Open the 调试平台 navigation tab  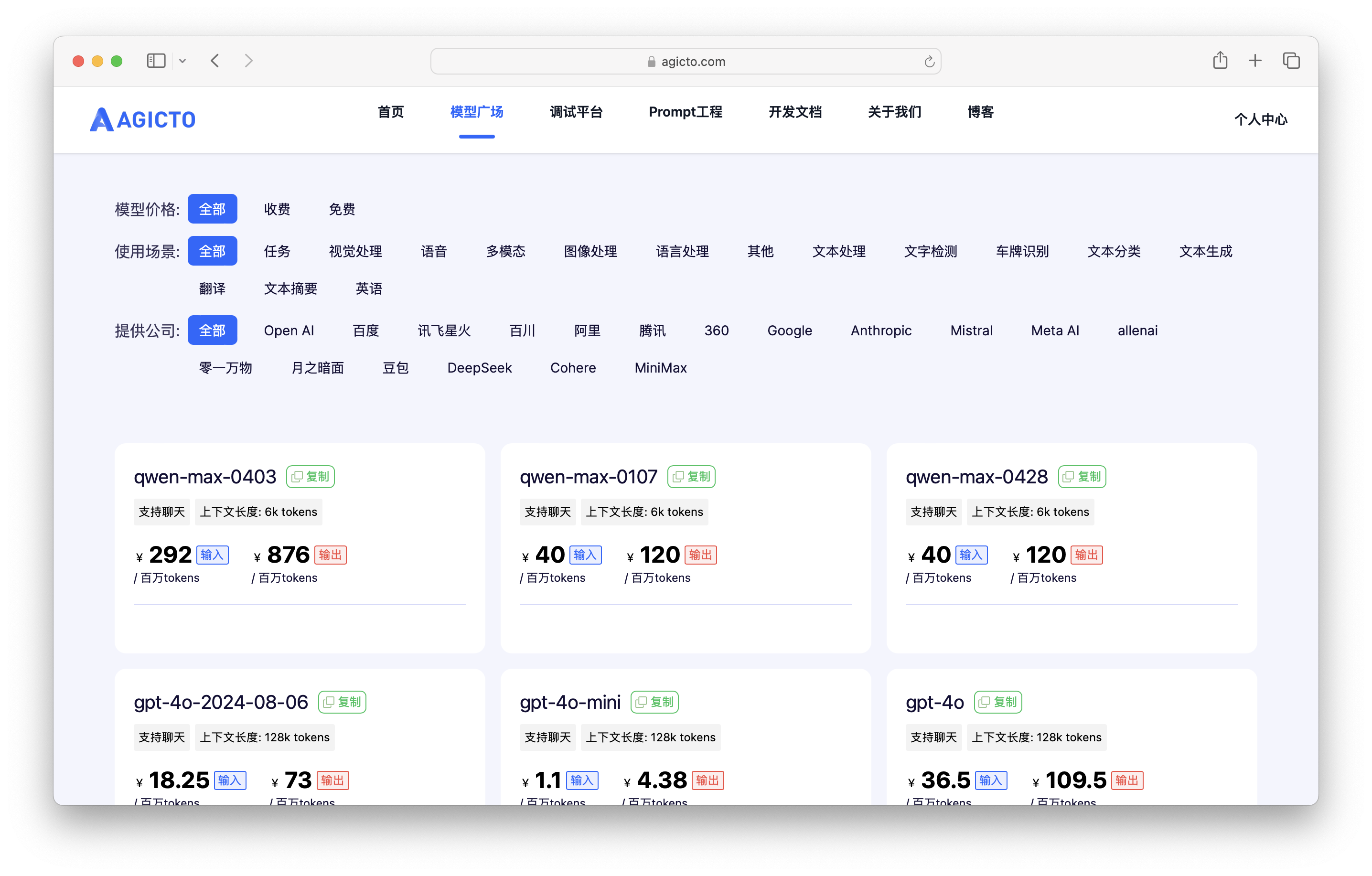pyautogui.click(x=576, y=112)
